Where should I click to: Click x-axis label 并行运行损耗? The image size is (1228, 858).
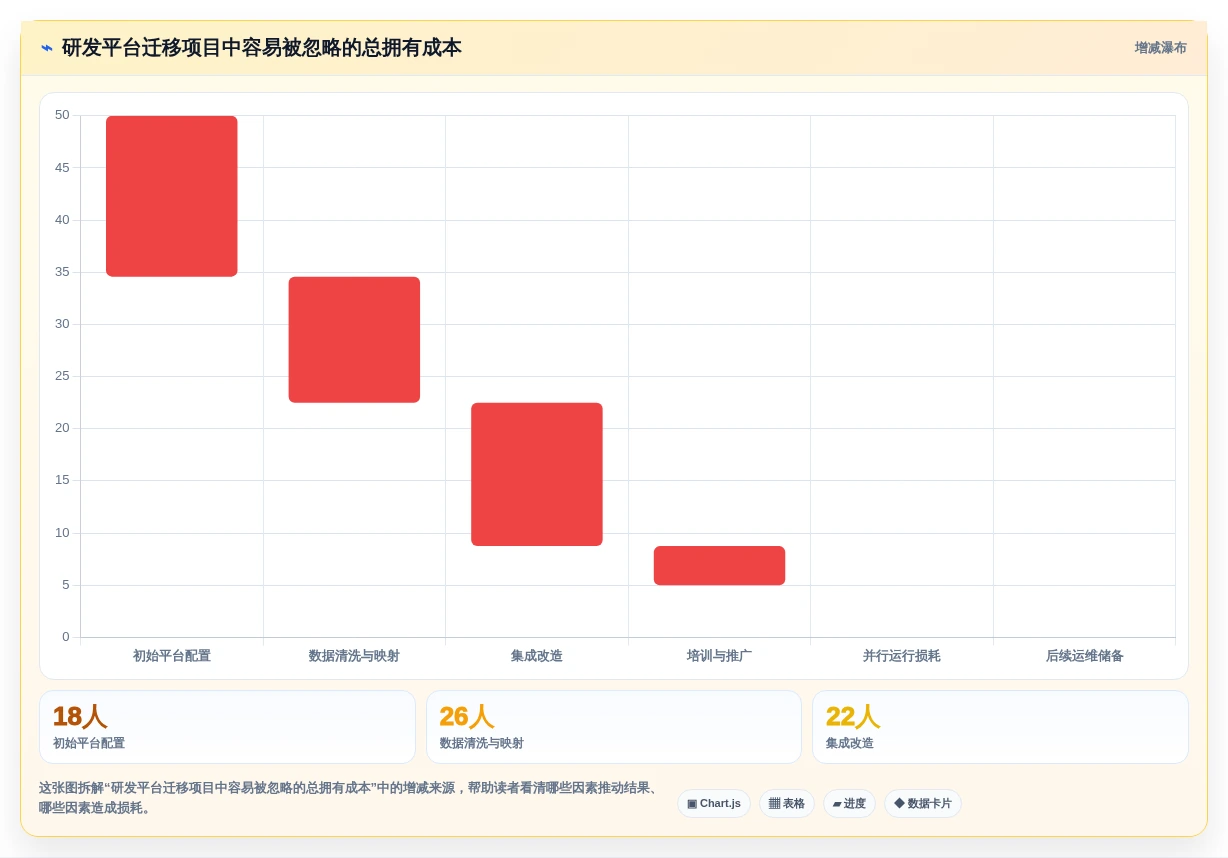902,656
